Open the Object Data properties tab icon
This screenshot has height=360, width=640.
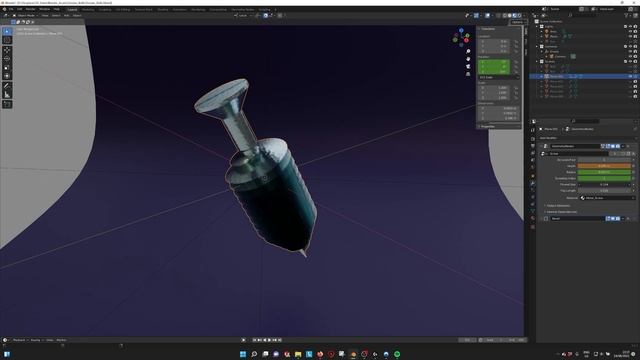click(533, 211)
